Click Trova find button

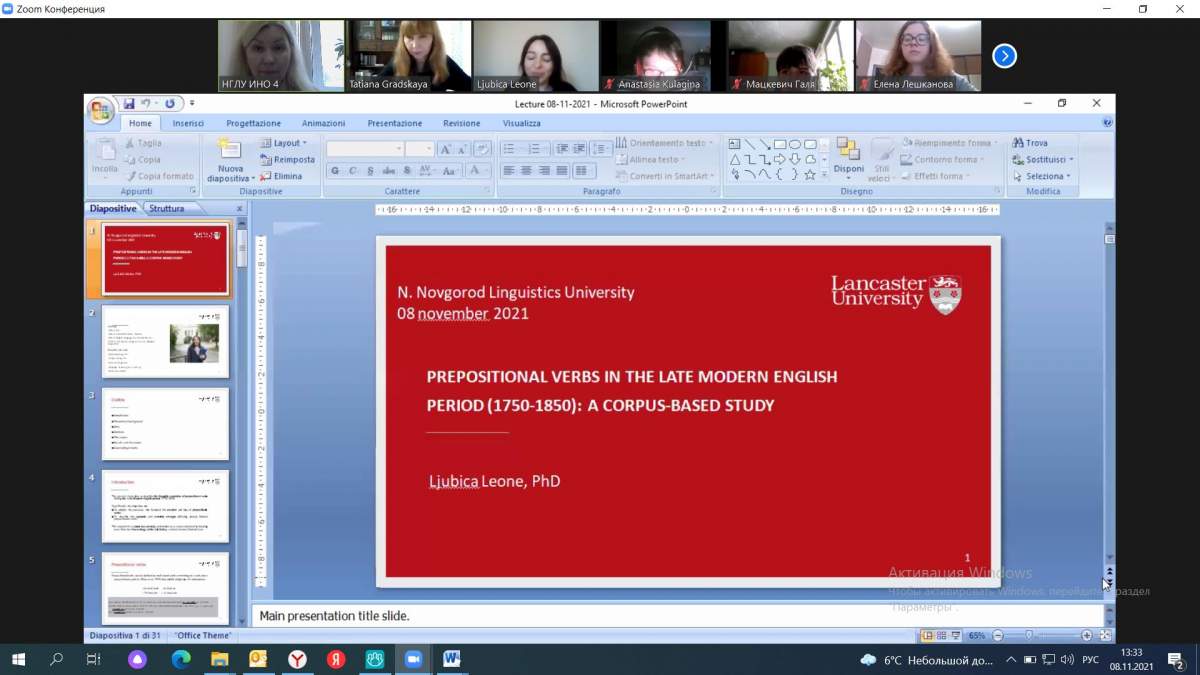pyautogui.click(x=1030, y=143)
